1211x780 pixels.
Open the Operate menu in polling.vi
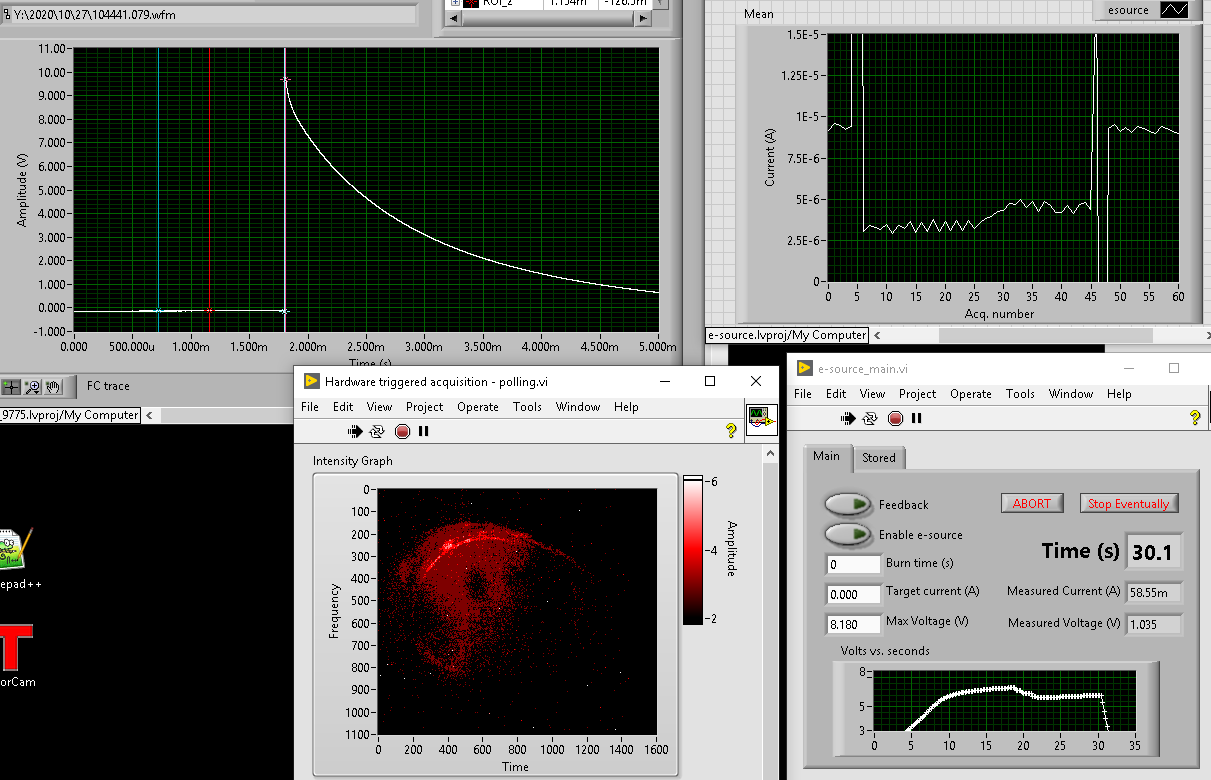pyautogui.click(x=477, y=407)
